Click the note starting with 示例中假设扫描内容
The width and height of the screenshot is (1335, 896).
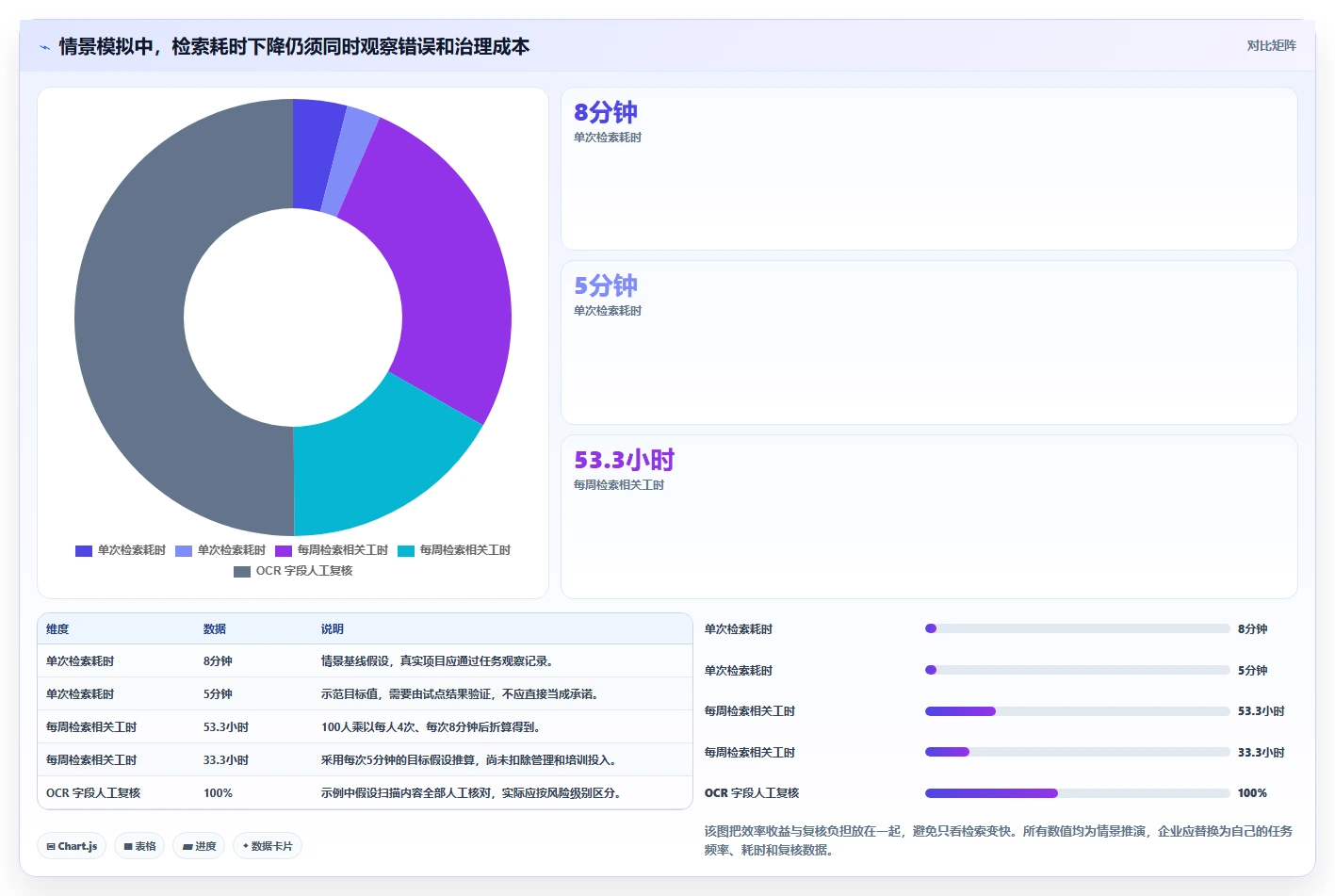coord(473,793)
